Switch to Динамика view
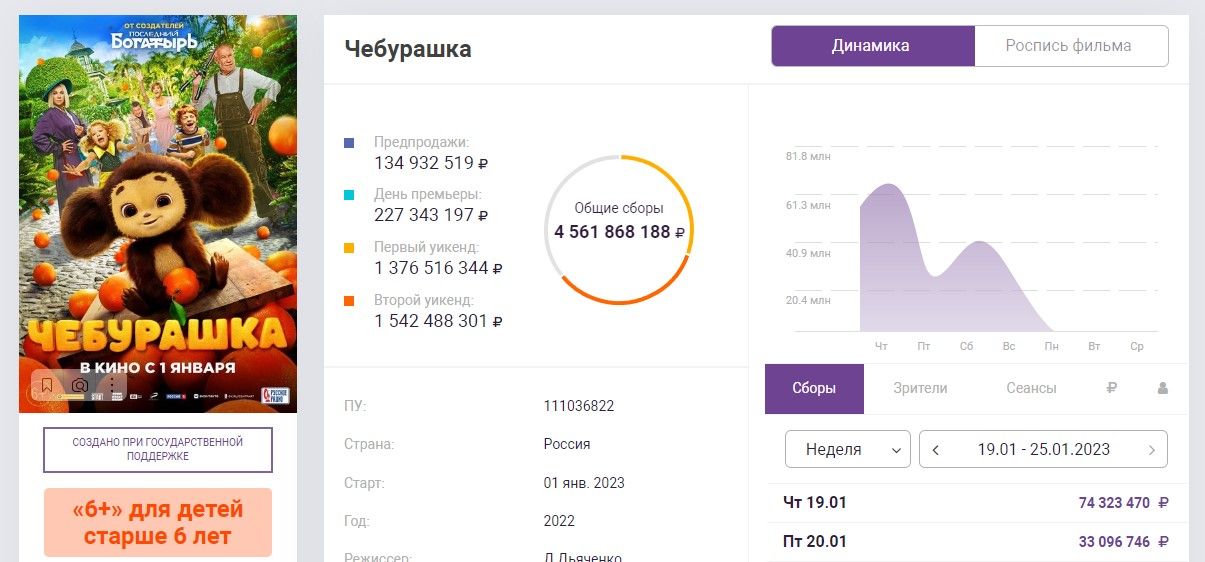 (x=871, y=46)
